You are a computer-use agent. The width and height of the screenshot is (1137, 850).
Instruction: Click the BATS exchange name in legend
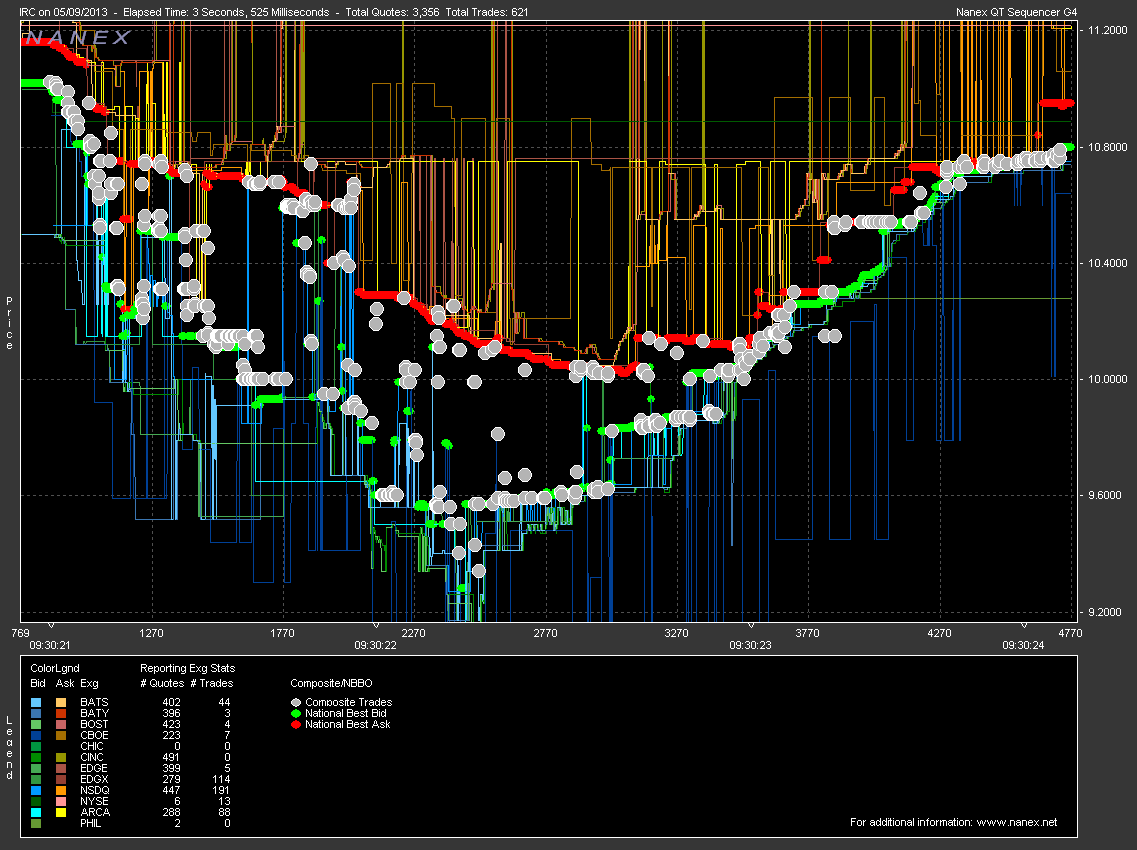click(94, 702)
